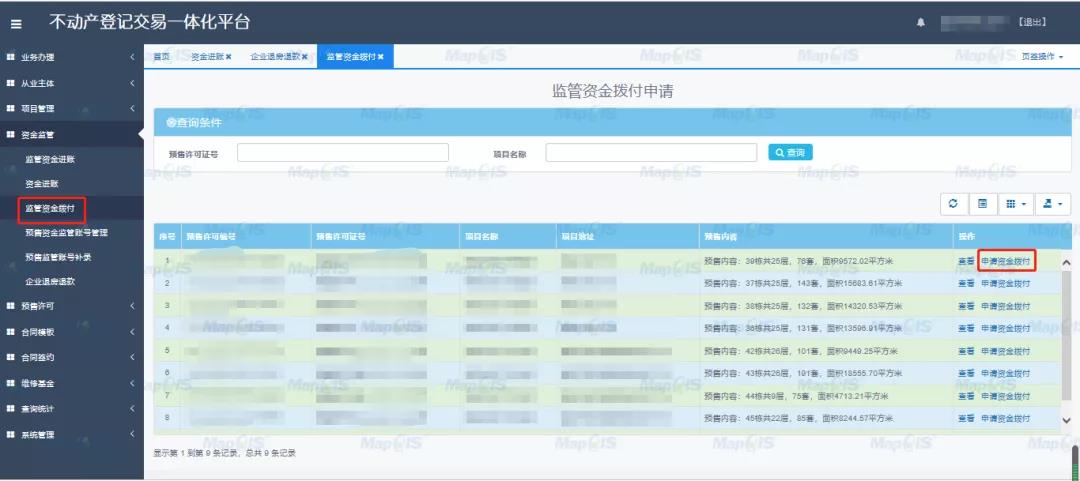Open the notification bell
The image size is (1080, 481).
920,22
